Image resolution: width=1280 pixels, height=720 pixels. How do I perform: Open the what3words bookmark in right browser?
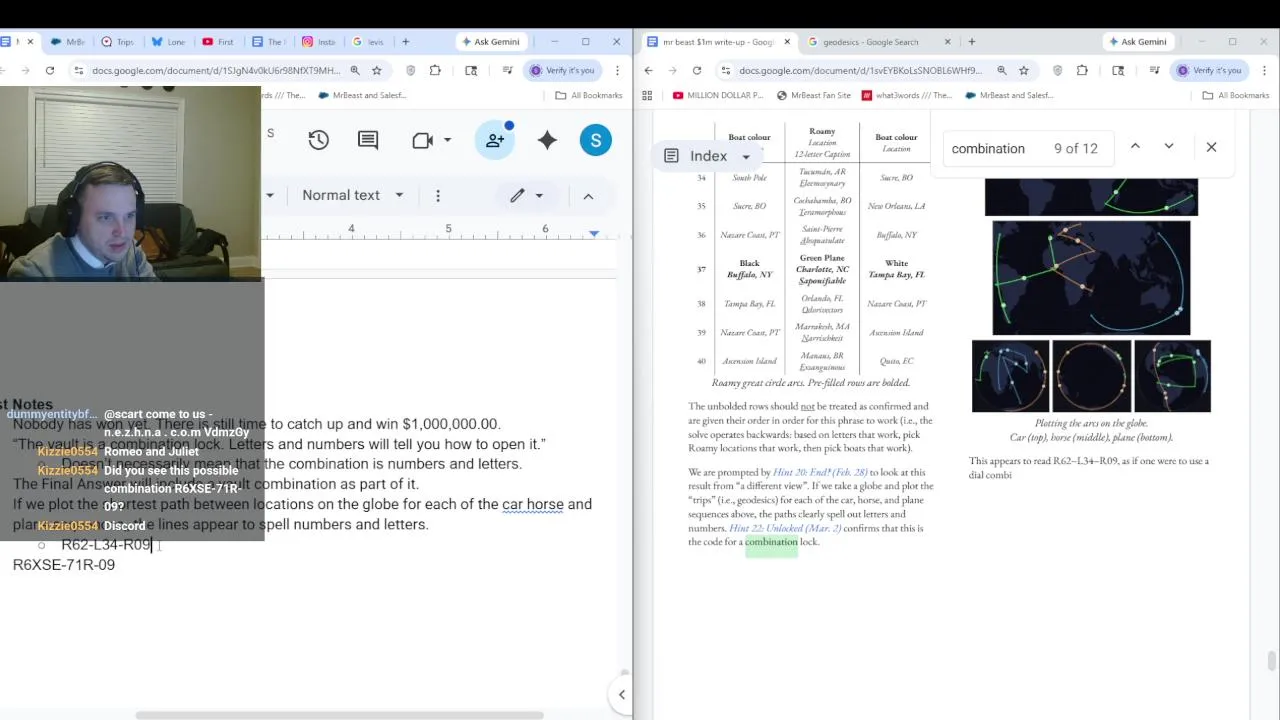[x=906, y=95]
